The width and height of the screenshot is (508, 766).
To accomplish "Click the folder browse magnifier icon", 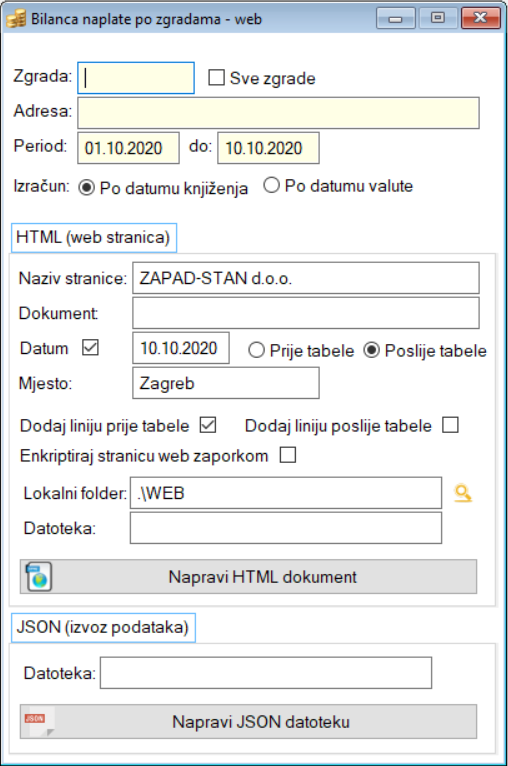I will click(463, 493).
